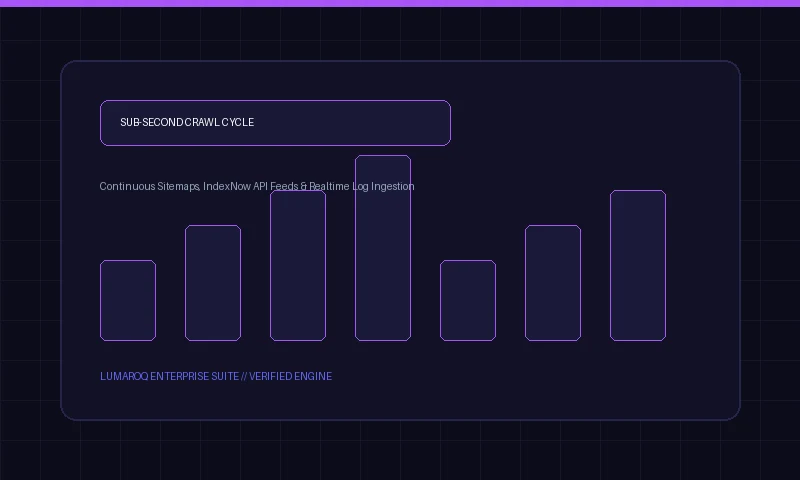Select the Continuous Sitemaps subtitle text
800x480 pixels.
[257, 186]
